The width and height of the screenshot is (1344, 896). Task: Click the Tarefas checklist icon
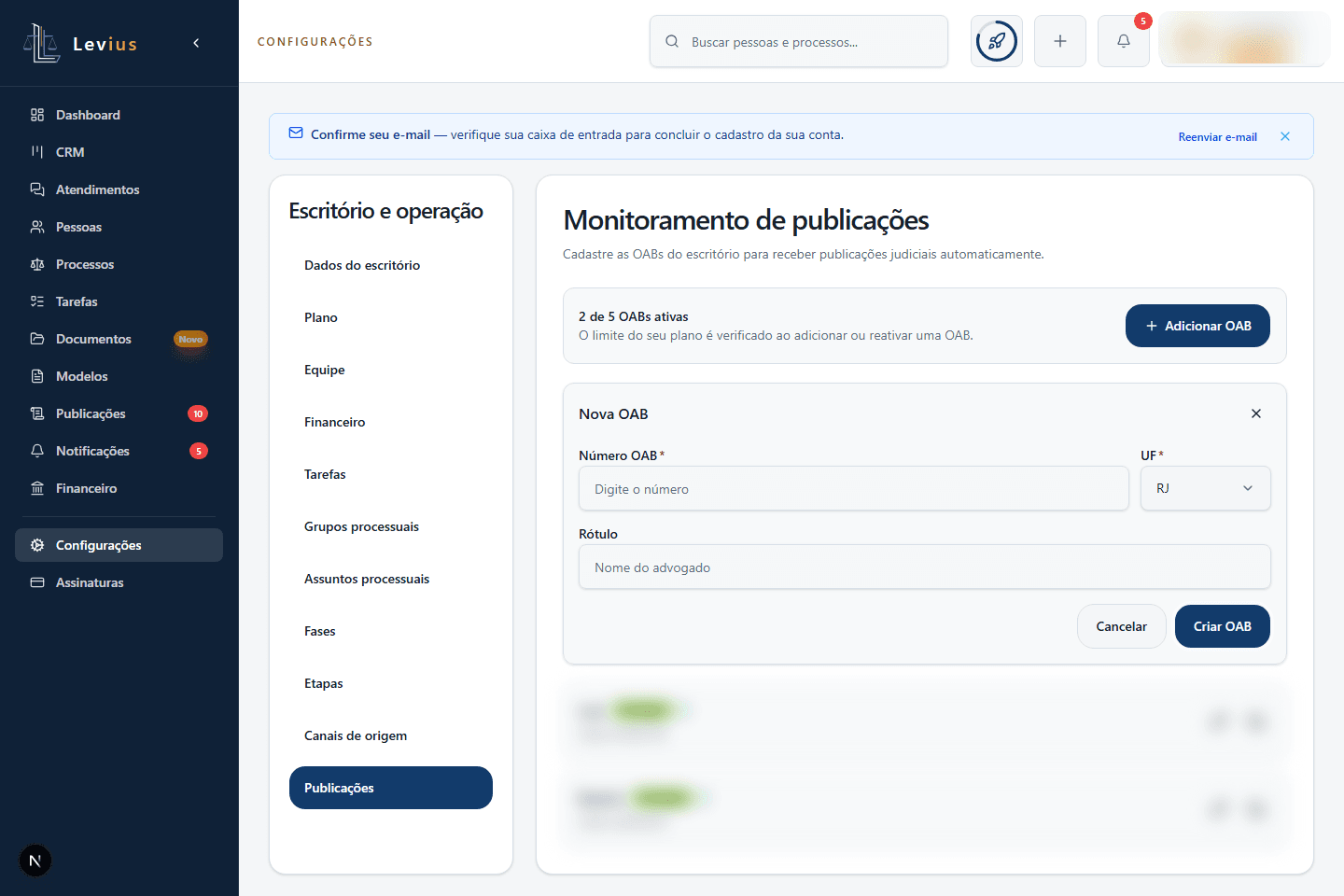(37, 301)
